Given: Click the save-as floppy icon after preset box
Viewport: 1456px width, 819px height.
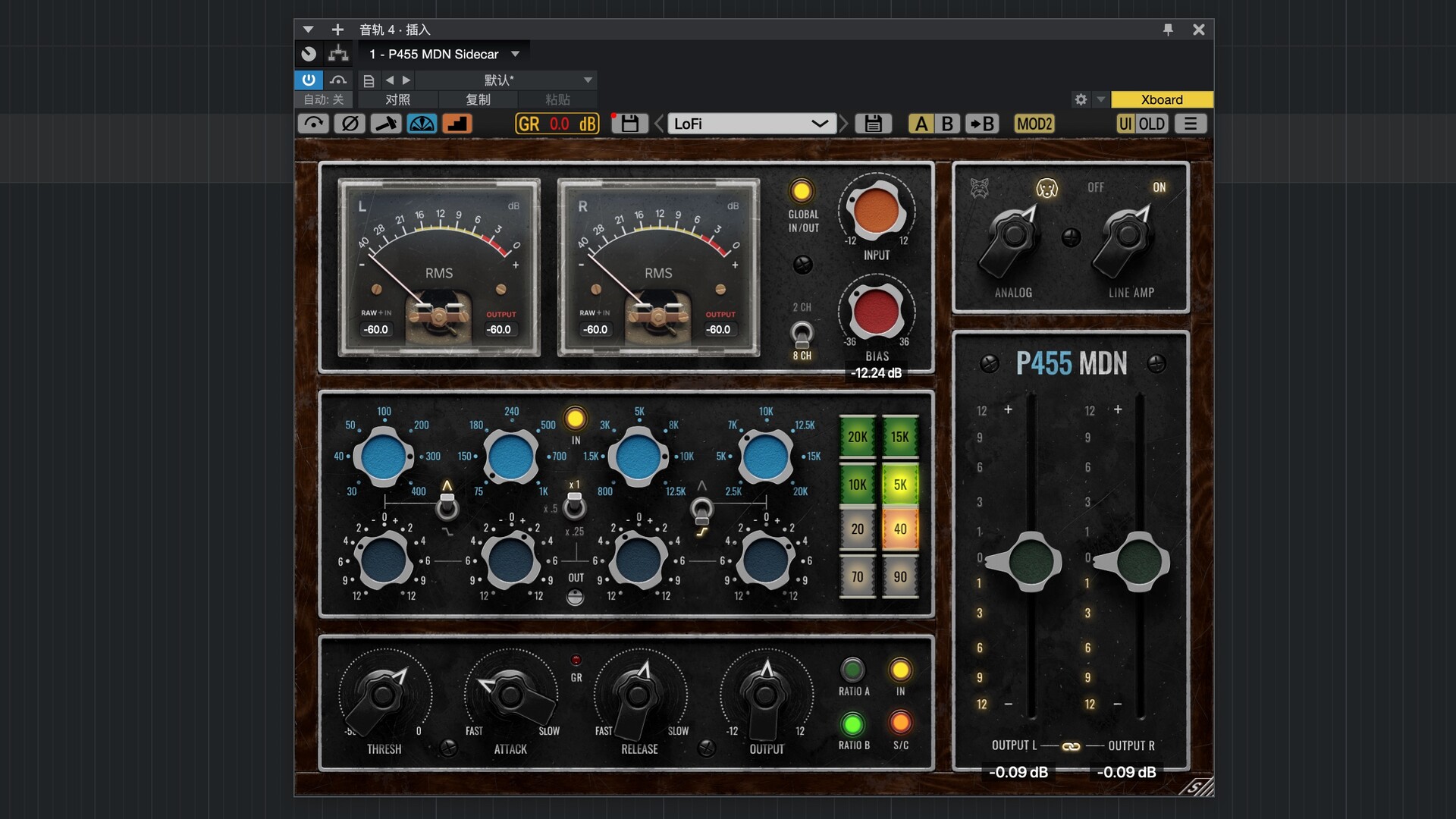Looking at the screenshot, I should tap(873, 124).
